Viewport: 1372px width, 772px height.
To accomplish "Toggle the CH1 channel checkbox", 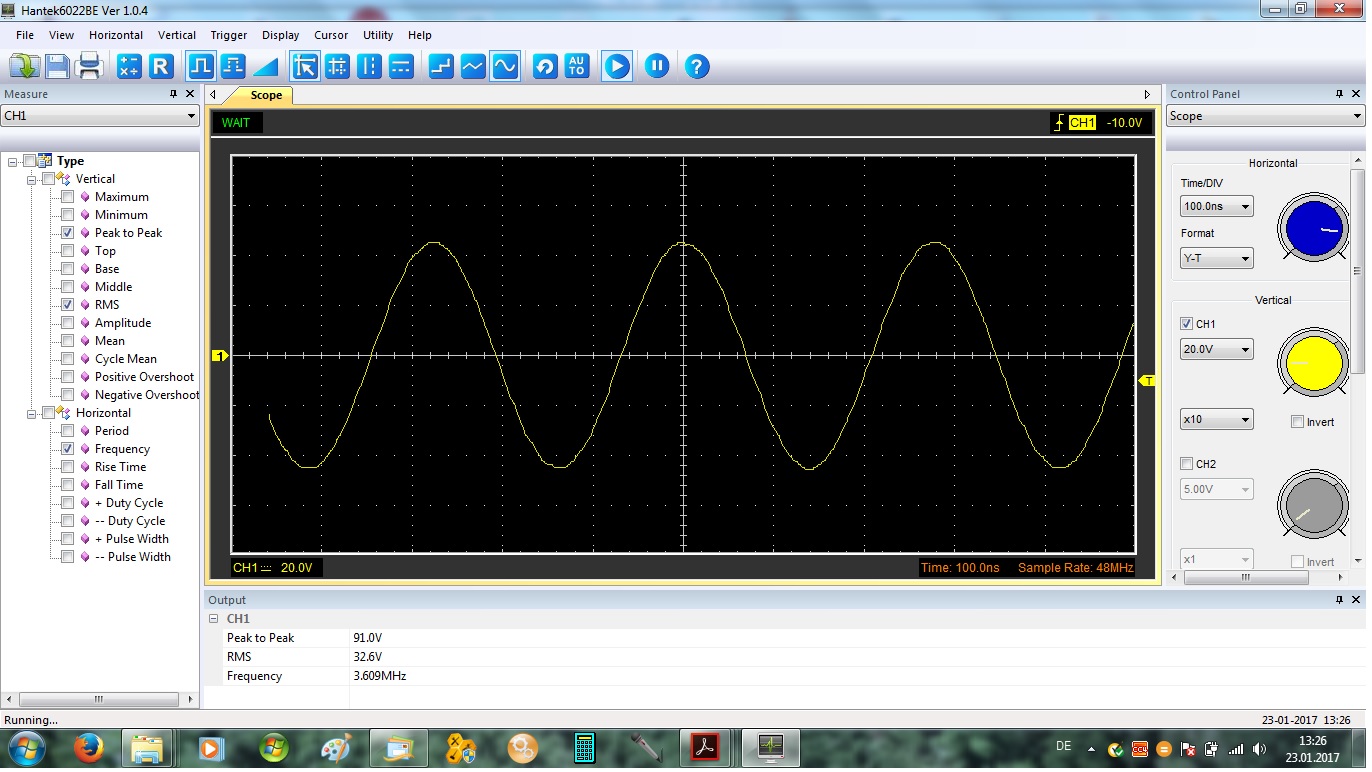I will 1186,324.
